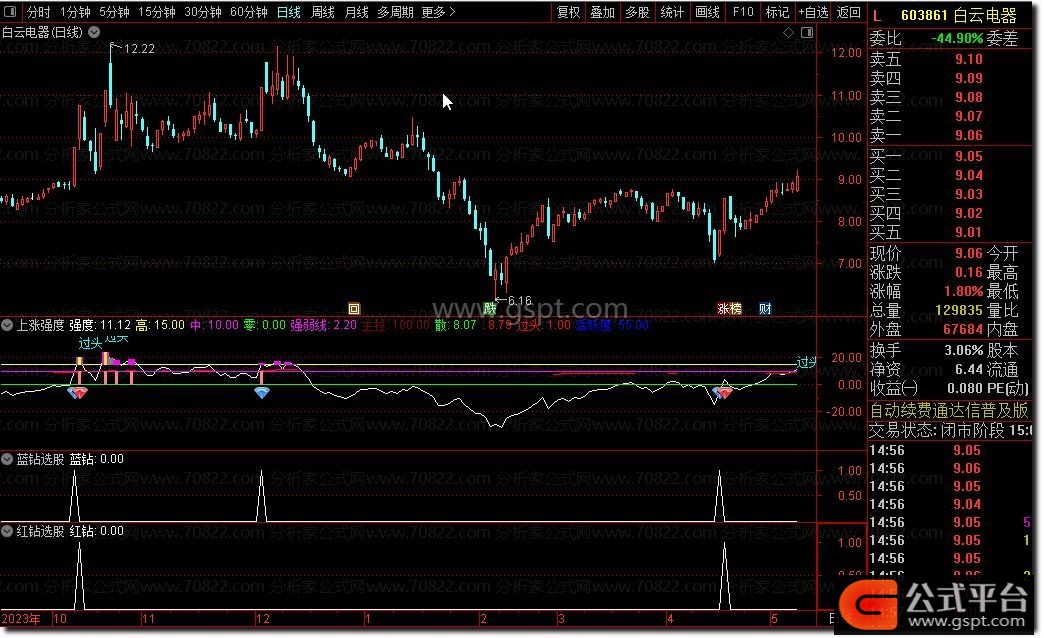Click the diamond icon at the chart's top right

[x=788, y=32]
